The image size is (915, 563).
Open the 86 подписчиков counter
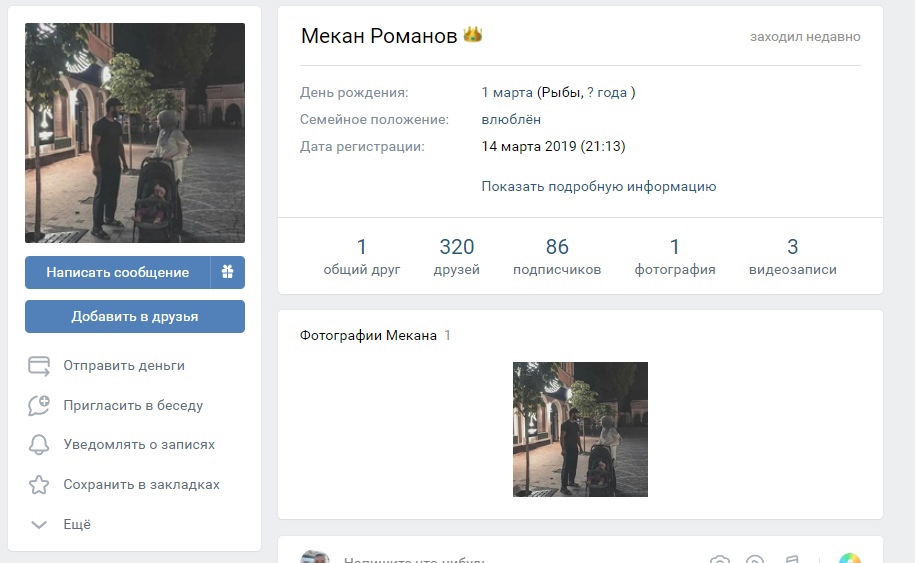coord(557,256)
